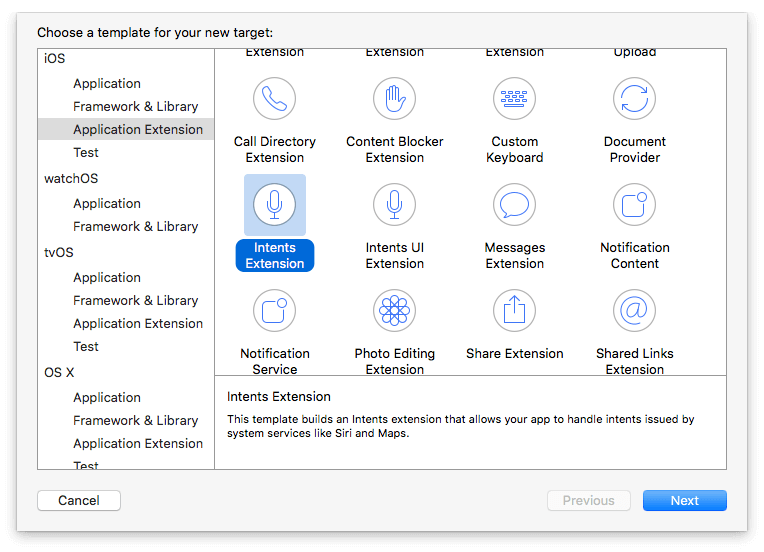Select the Custom Keyboard template icon
The width and height of the screenshot is (764, 552).
click(x=515, y=99)
